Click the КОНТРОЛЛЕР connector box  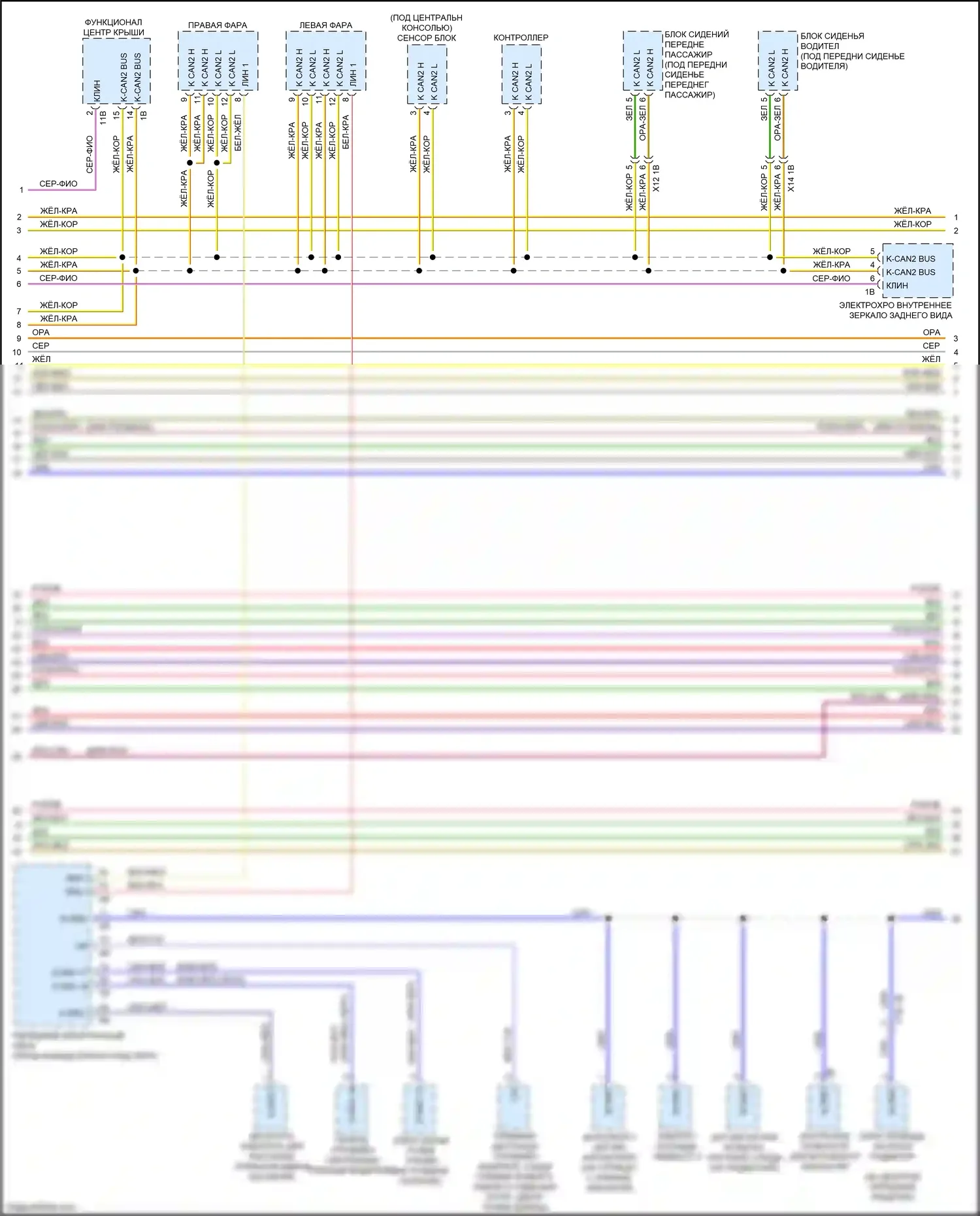click(521, 75)
